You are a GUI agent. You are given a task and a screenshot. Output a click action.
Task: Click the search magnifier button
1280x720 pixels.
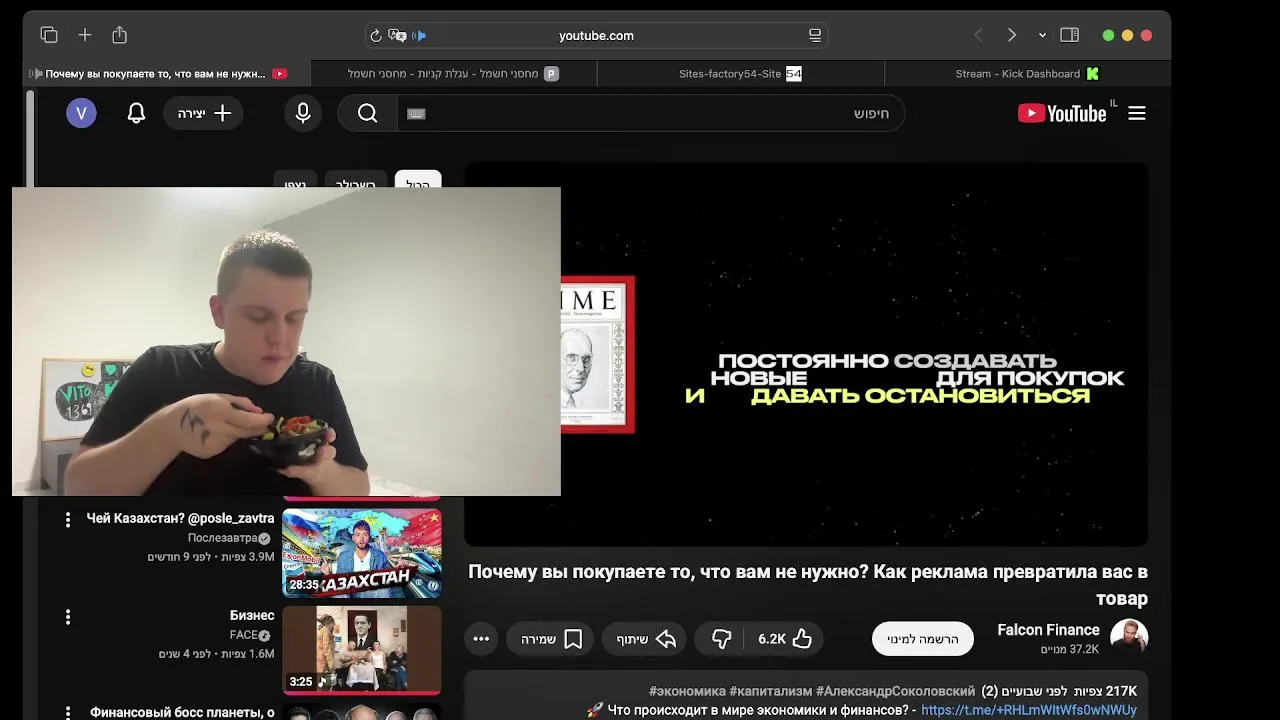[367, 113]
